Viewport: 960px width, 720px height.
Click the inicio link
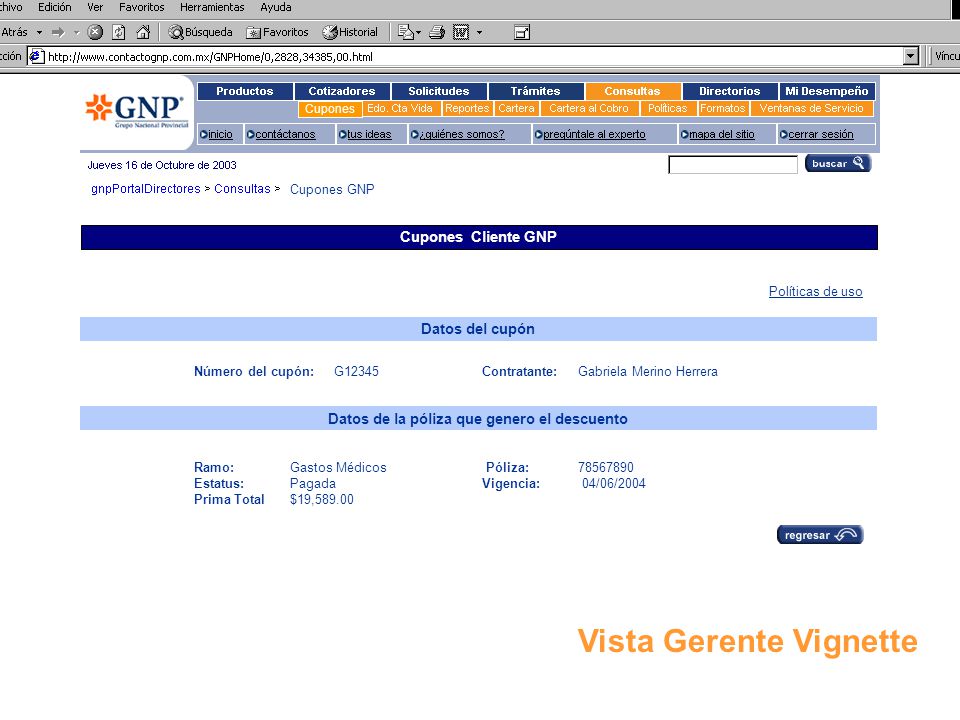point(220,134)
